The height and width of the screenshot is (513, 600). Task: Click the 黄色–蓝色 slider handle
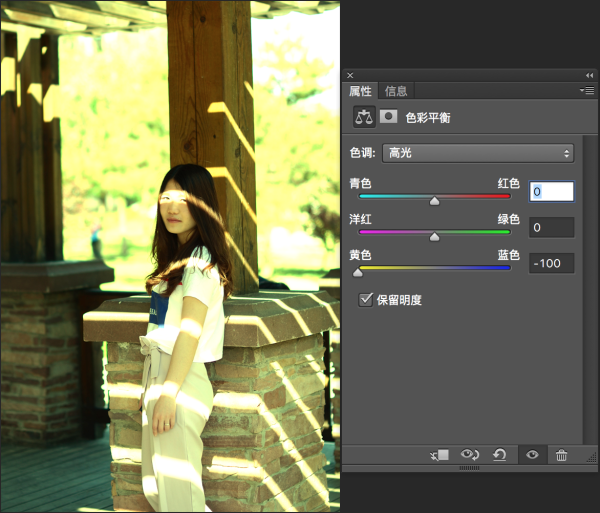click(357, 272)
